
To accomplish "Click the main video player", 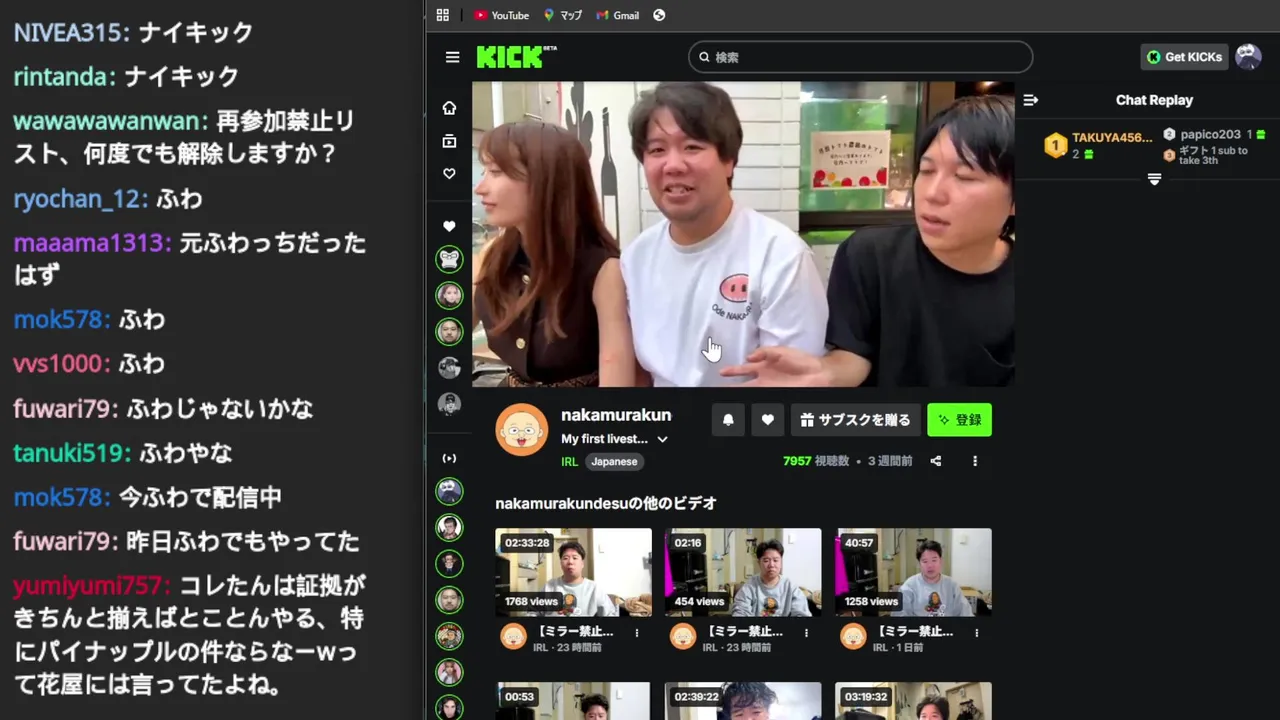I will pyautogui.click(x=743, y=234).
